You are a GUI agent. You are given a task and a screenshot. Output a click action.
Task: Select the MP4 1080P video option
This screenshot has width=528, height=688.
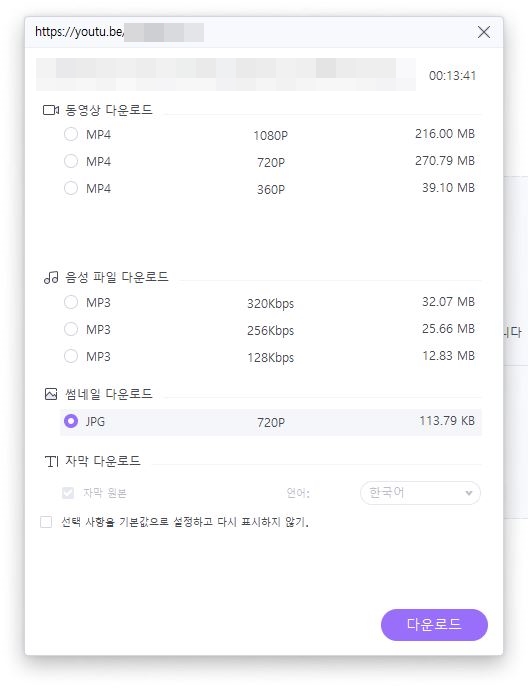coord(71,134)
